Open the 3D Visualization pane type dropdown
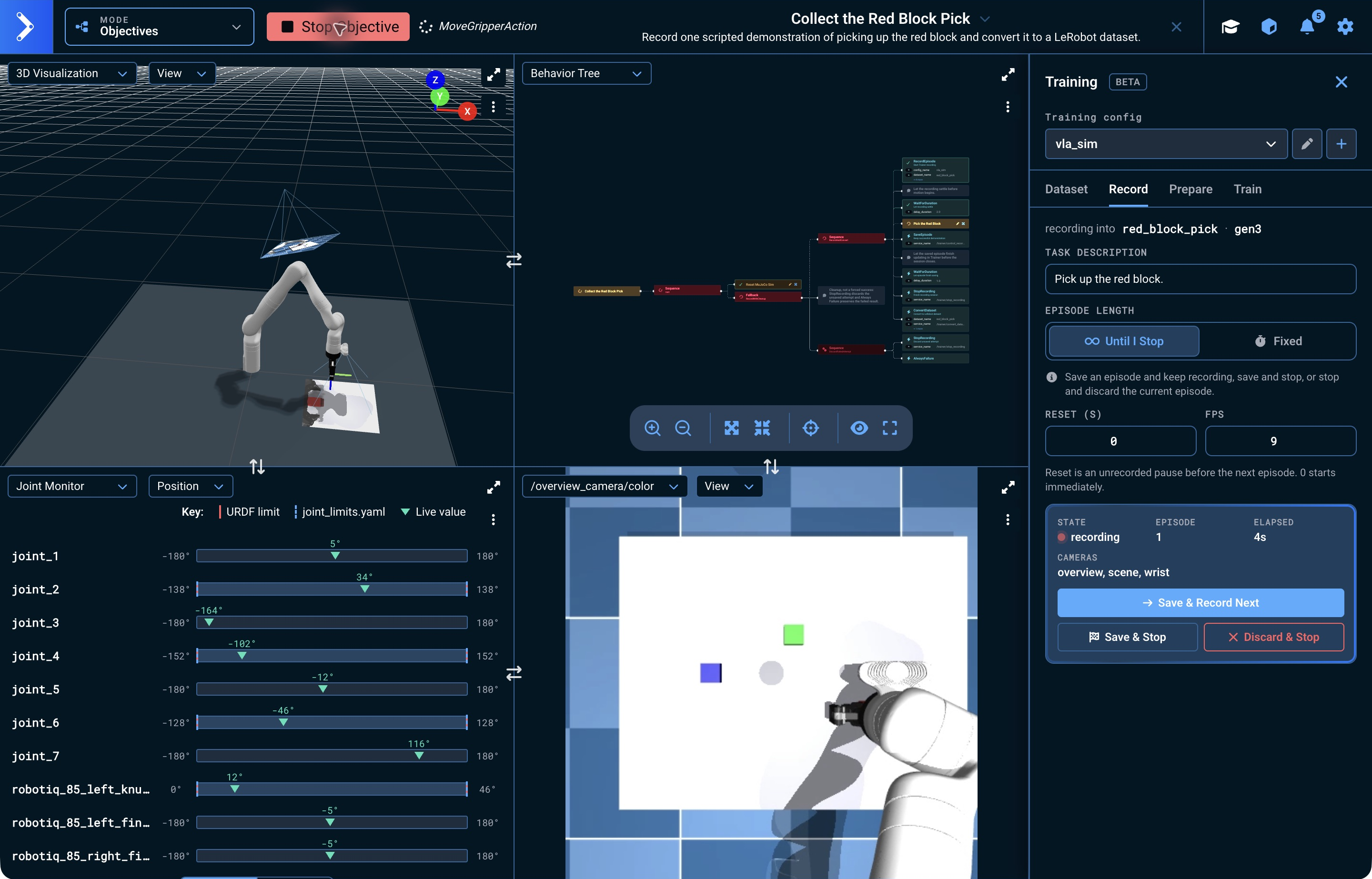 72,74
